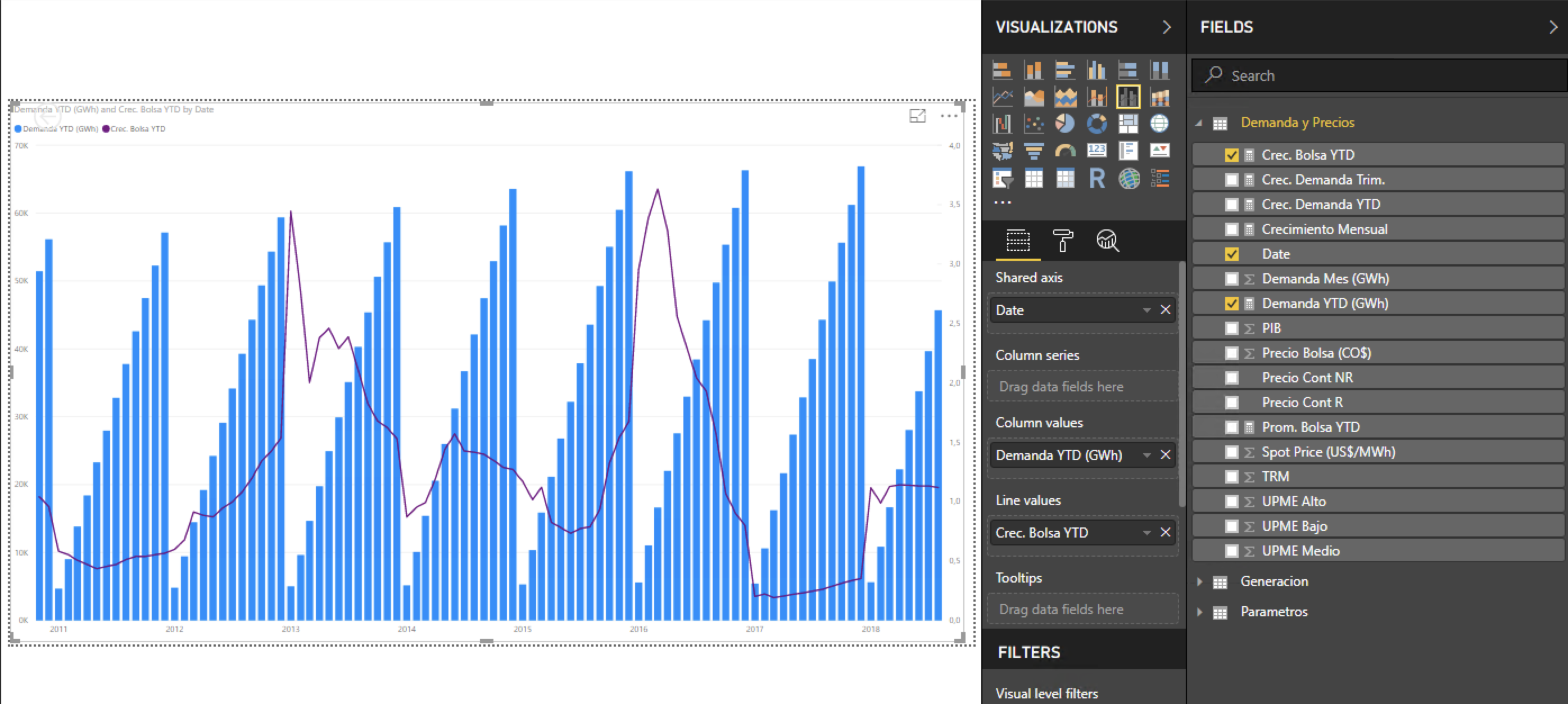
Task: Collapse the Fields pane
Action: pos(1553,27)
